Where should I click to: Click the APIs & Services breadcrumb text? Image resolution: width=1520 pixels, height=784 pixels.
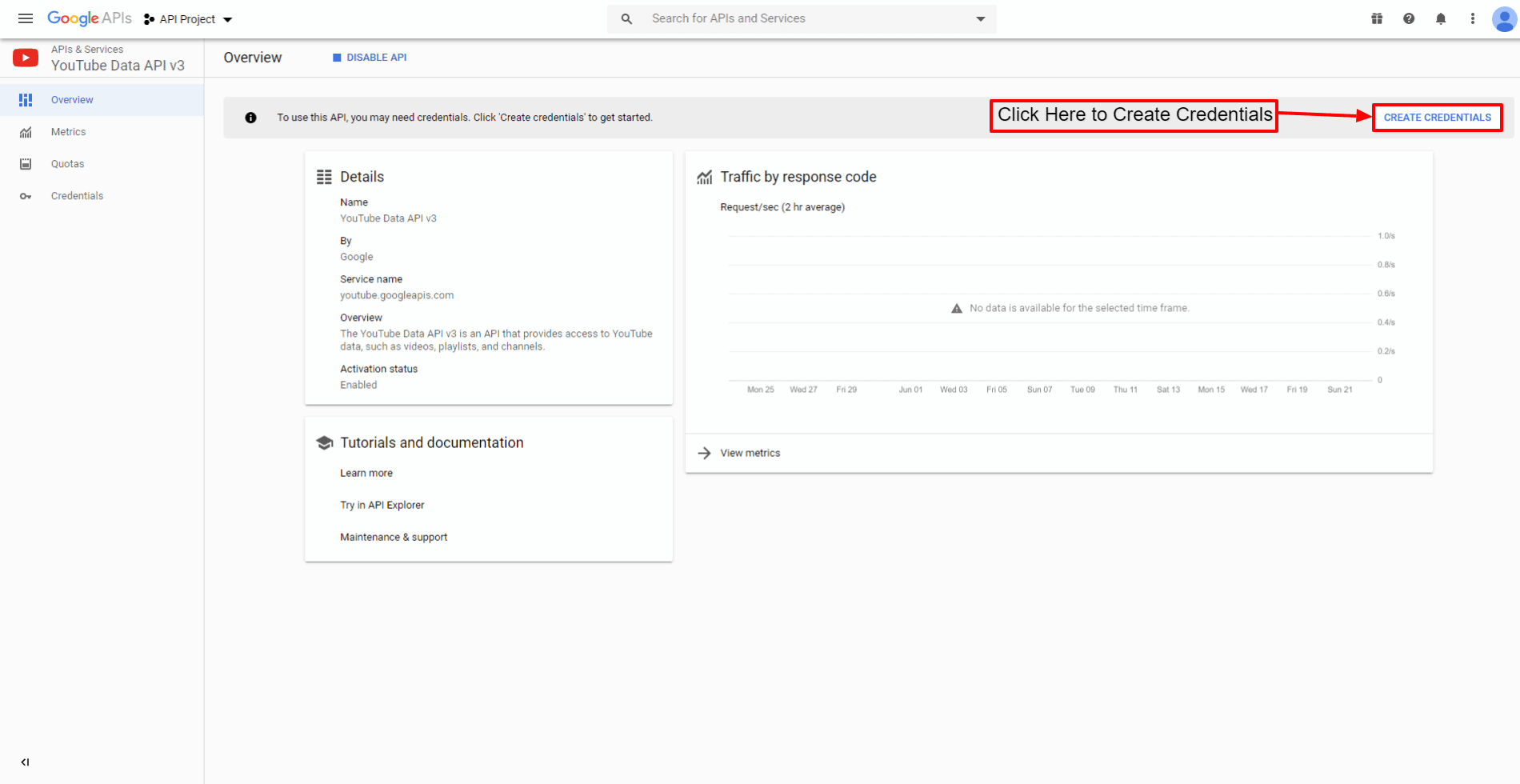click(87, 50)
